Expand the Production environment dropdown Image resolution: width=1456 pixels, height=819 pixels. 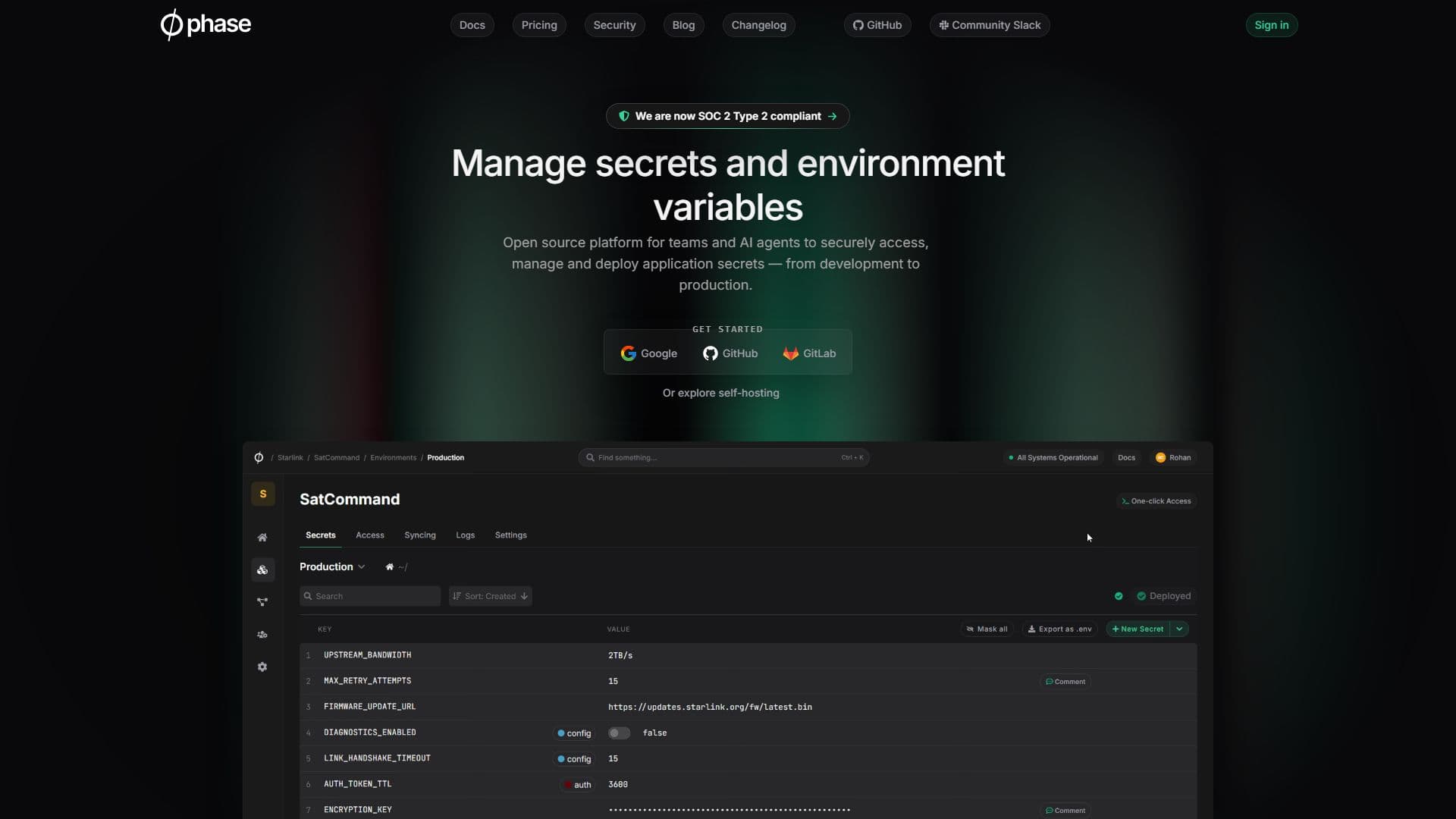pyautogui.click(x=332, y=566)
